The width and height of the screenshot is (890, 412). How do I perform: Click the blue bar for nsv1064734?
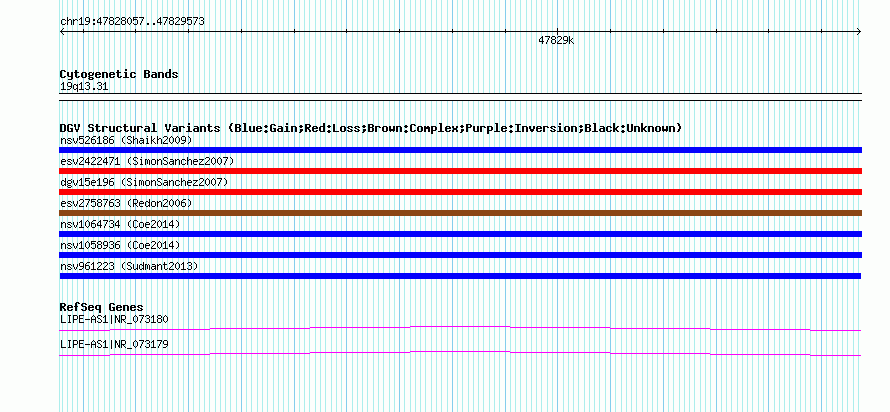pyautogui.click(x=460, y=234)
